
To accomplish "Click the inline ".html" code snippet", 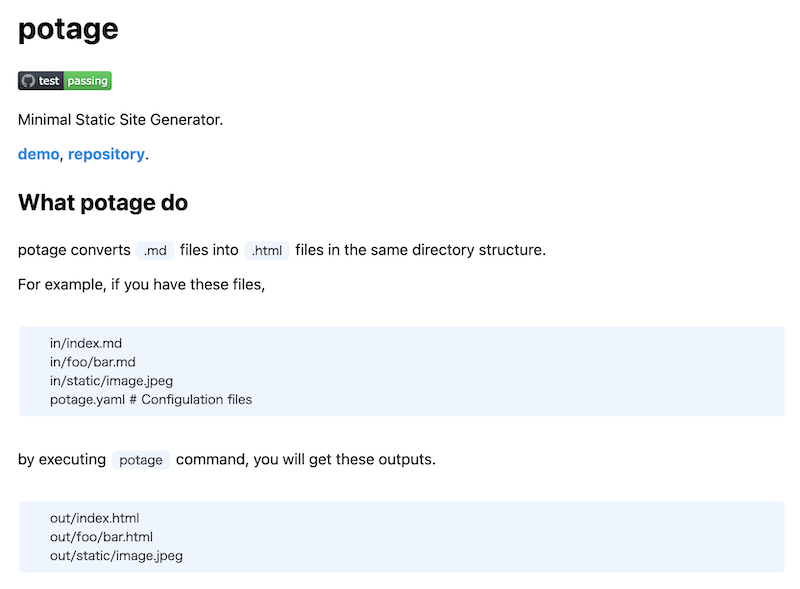I will tap(267, 251).
